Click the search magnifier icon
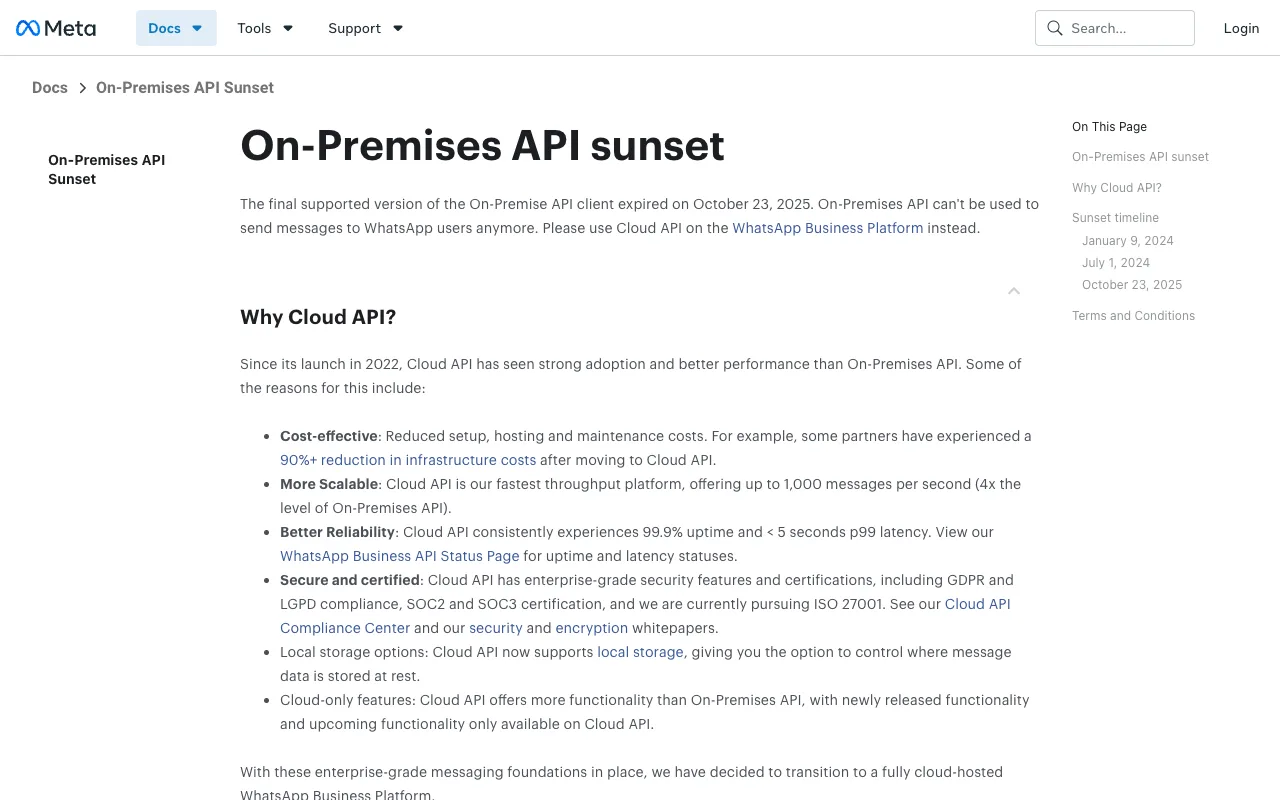Screen dimensions: 1280x800 click(1054, 28)
